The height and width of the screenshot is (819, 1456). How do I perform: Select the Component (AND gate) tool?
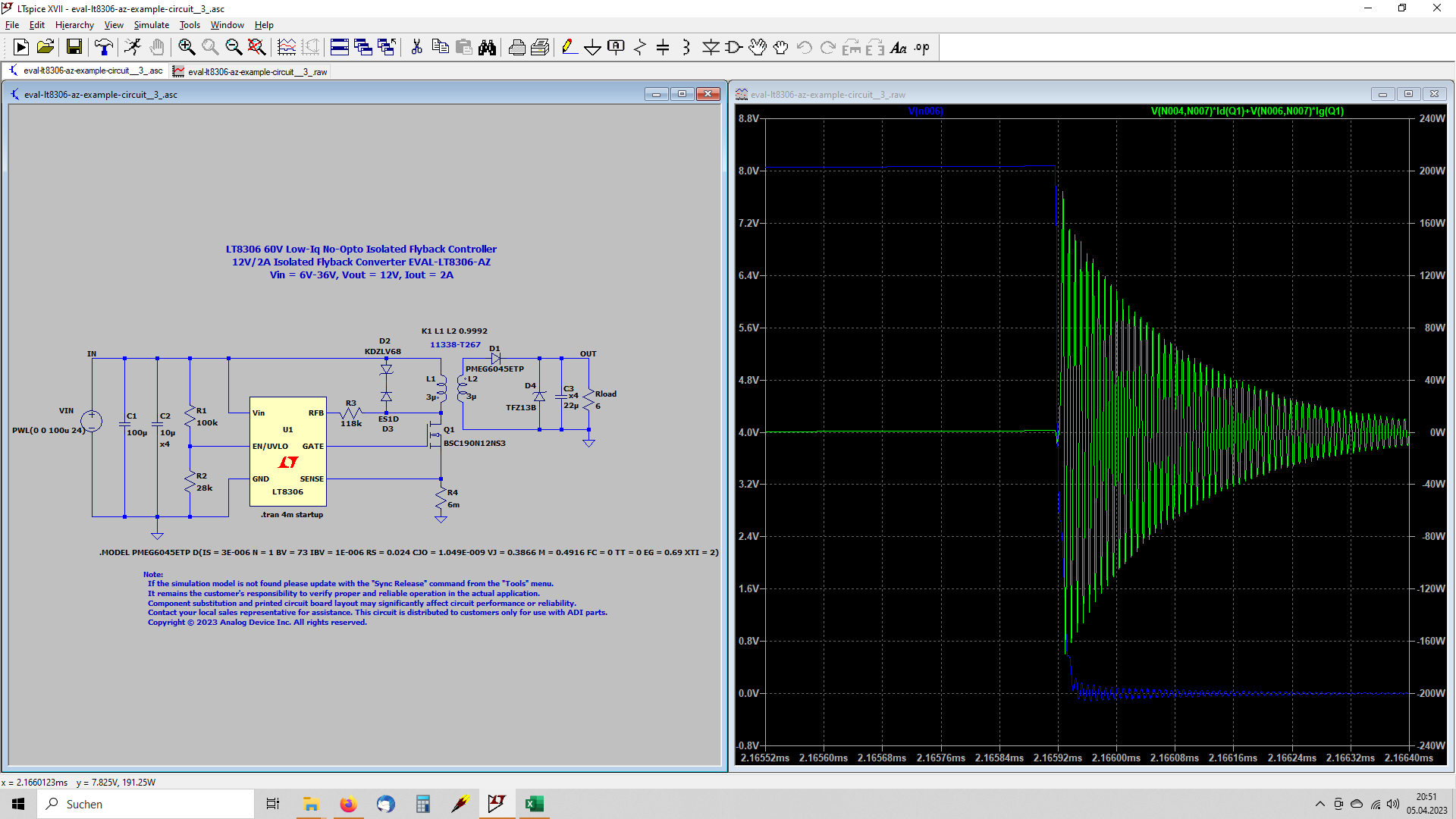[x=734, y=47]
